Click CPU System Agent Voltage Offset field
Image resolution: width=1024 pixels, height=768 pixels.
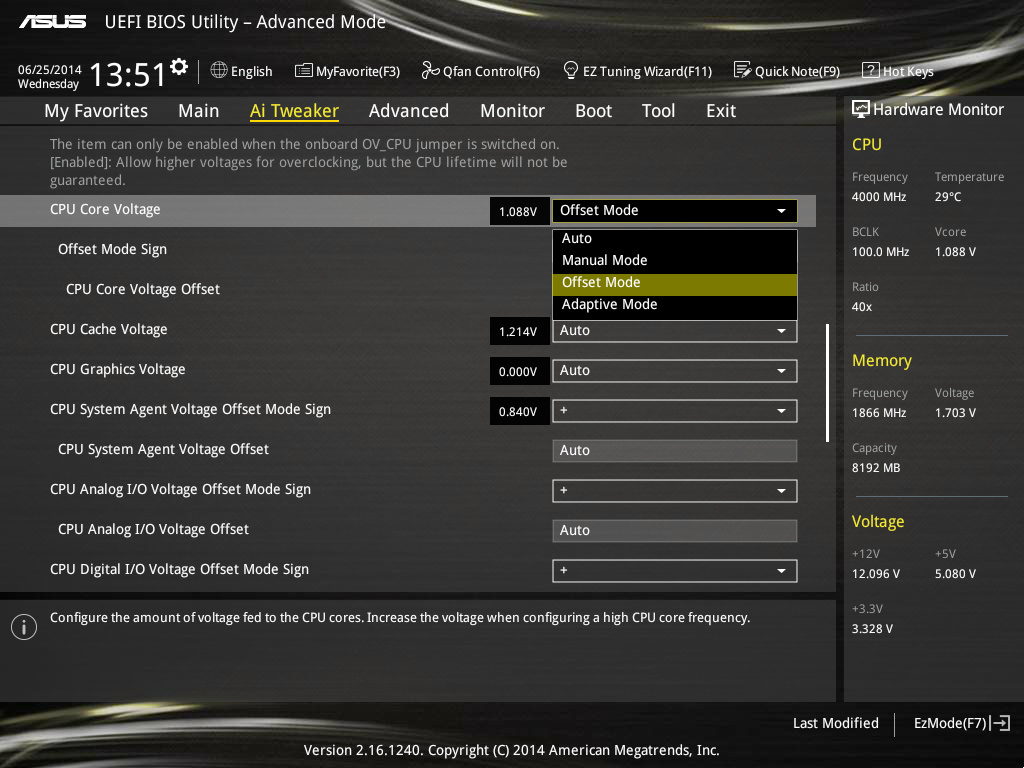(675, 451)
